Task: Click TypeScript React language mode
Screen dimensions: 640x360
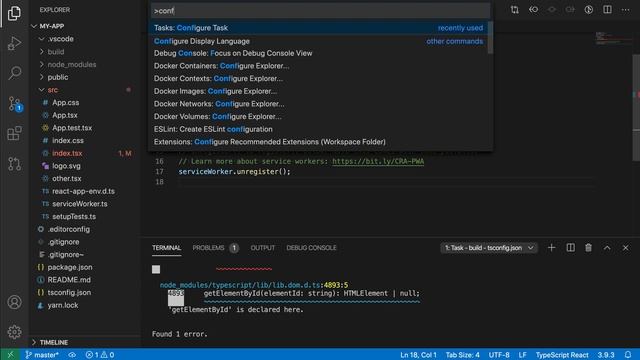Action: point(562,355)
